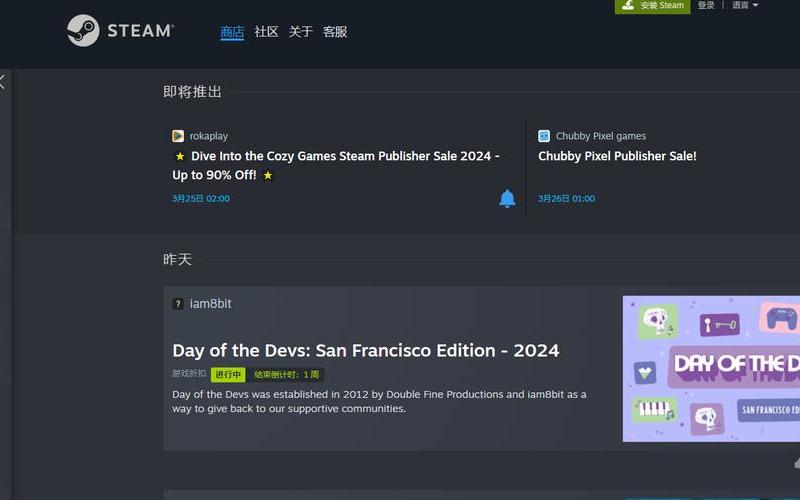The height and width of the screenshot is (500, 800).
Task: Click the green 安装 Steam button
Action: (x=653, y=6)
